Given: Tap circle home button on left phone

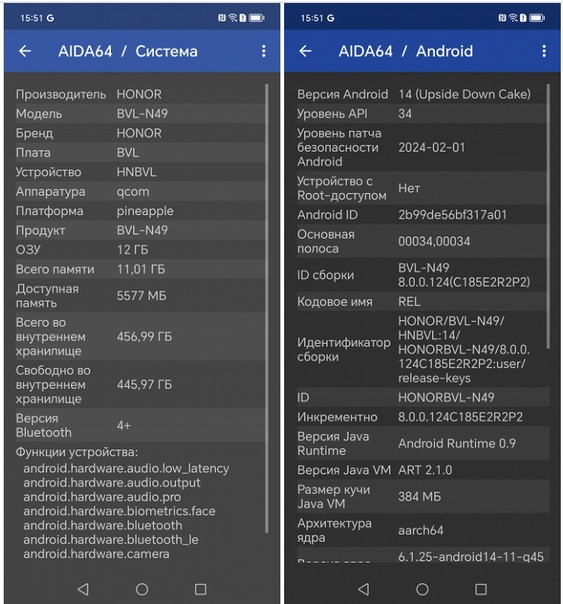Looking at the screenshot, I should pos(142,589).
